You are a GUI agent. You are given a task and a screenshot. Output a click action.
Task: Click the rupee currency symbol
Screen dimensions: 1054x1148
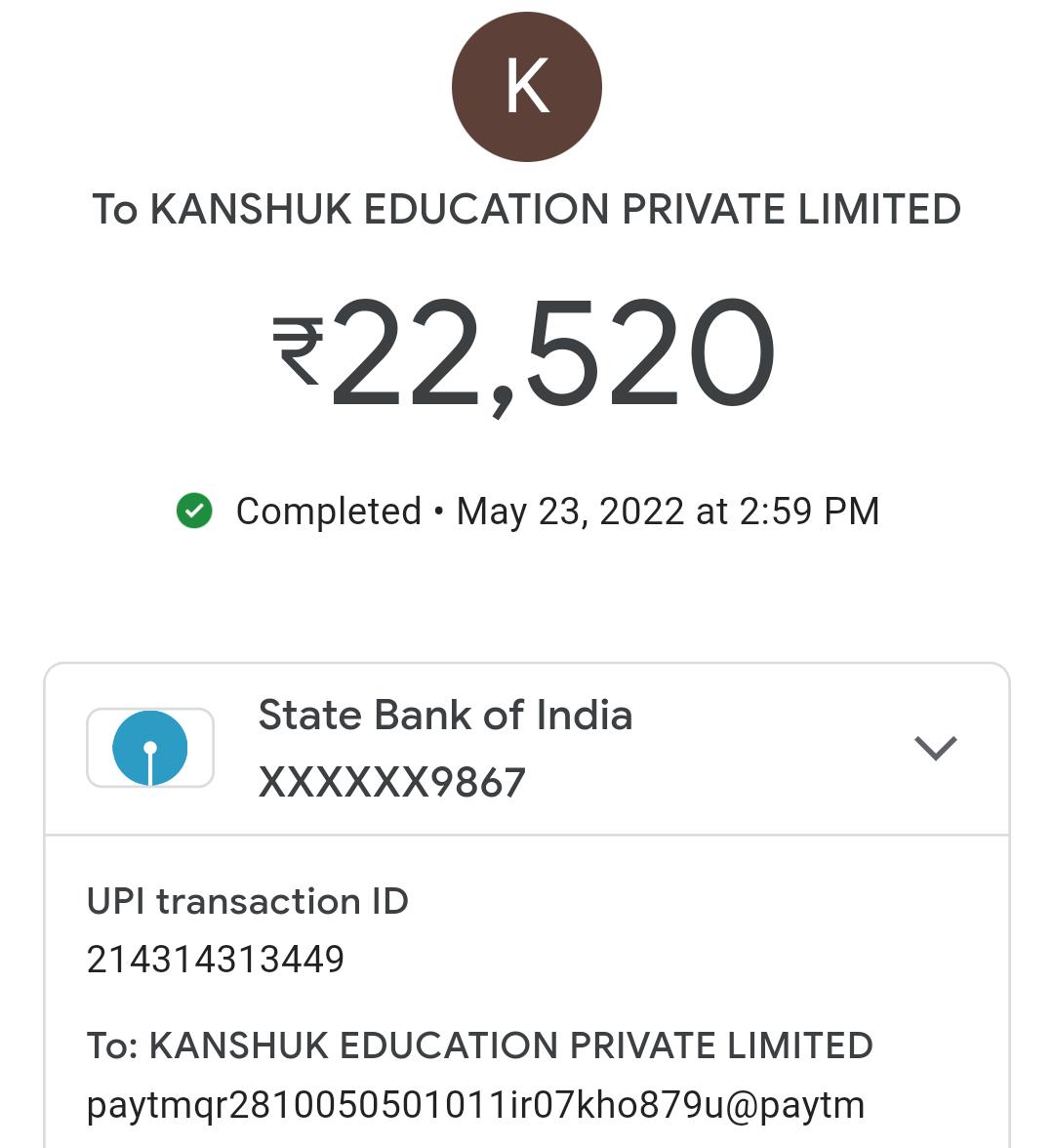(x=298, y=351)
